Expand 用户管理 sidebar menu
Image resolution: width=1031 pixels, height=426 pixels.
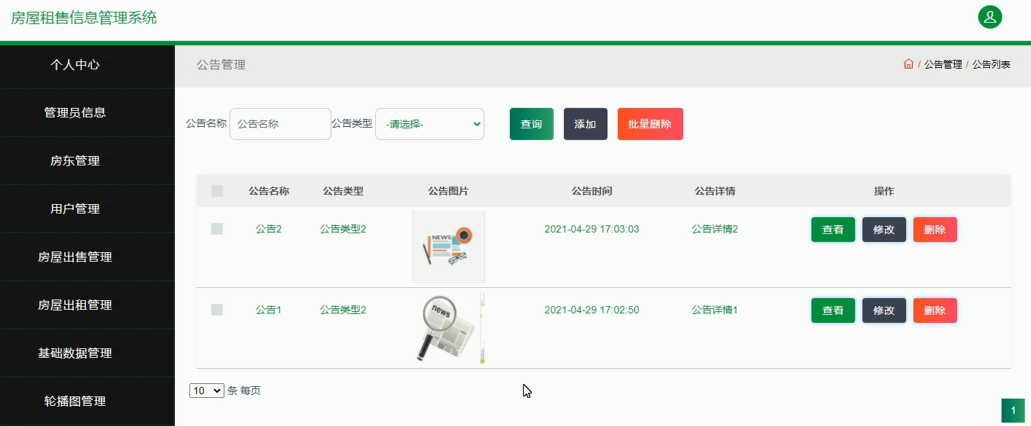(x=74, y=209)
